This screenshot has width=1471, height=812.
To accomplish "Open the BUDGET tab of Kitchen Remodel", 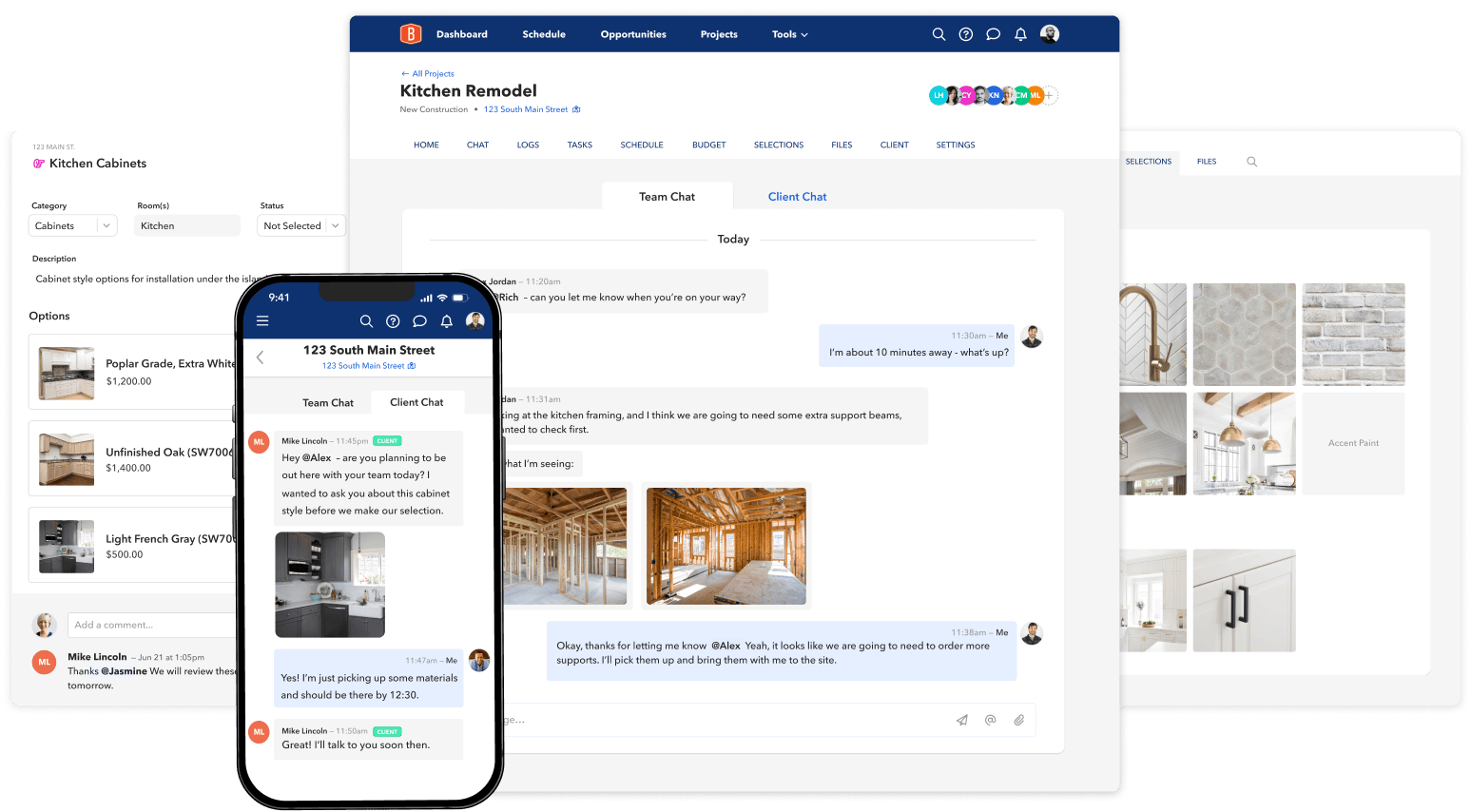I will click(x=708, y=145).
